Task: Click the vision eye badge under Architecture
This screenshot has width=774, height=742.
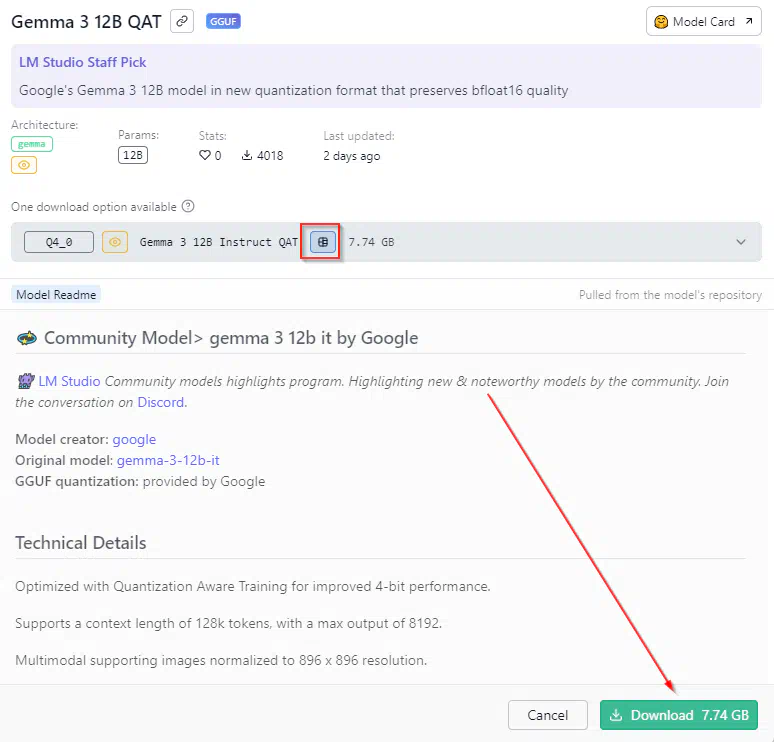Action: [x=24, y=165]
